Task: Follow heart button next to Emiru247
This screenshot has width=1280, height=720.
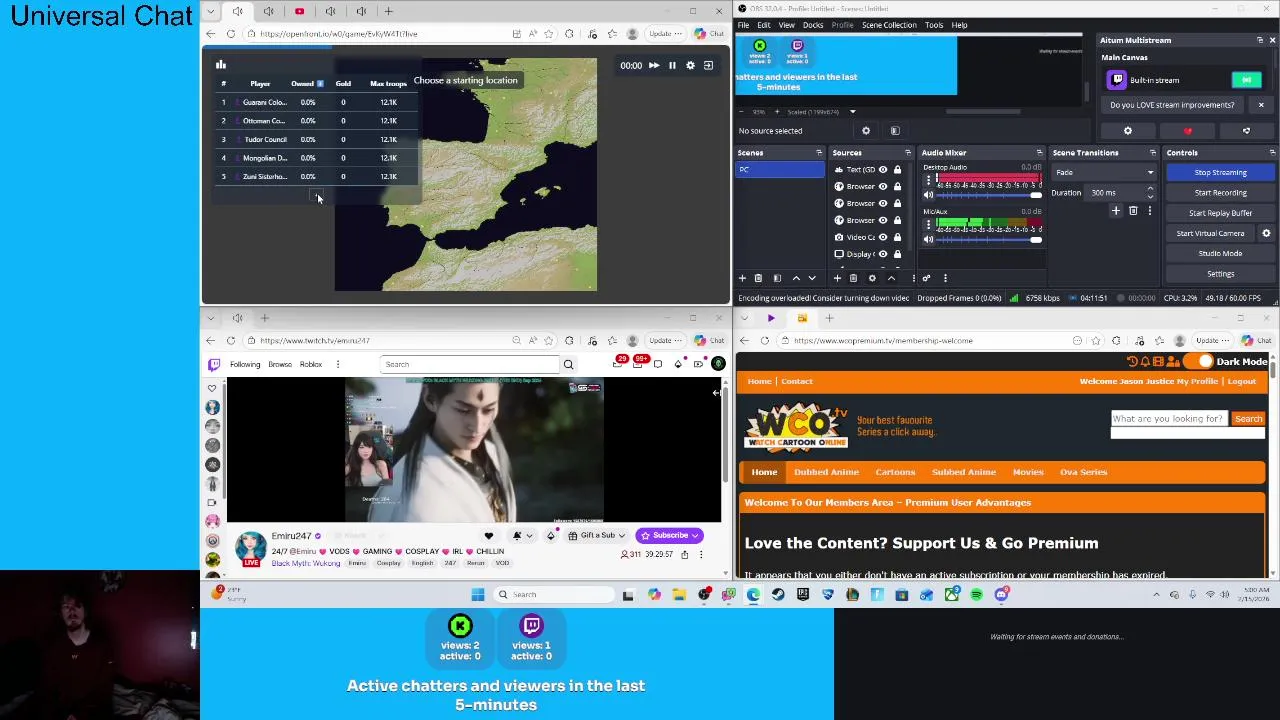Action: [x=489, y=536]
